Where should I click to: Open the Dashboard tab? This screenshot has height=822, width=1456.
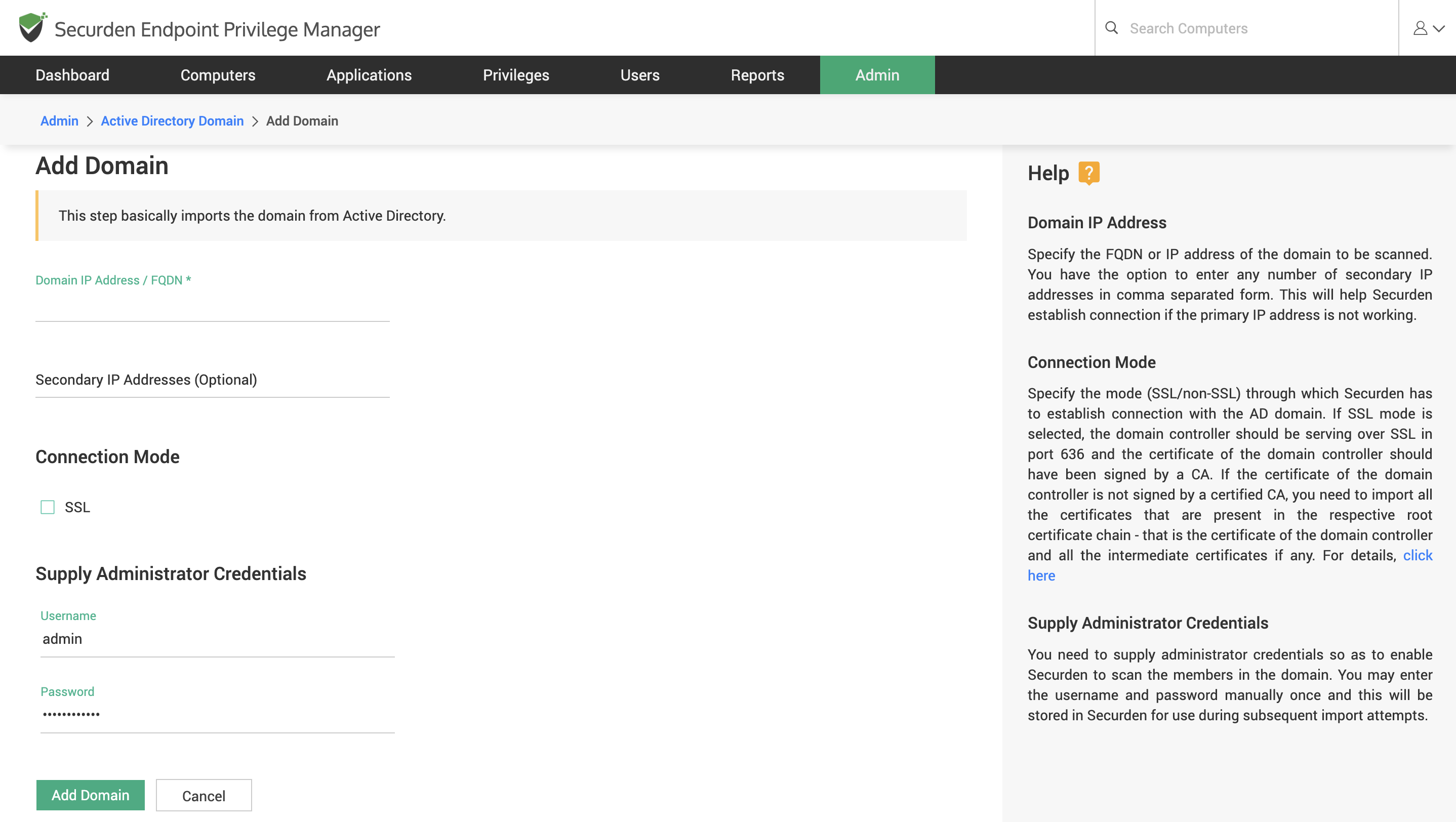pos(72,74)
